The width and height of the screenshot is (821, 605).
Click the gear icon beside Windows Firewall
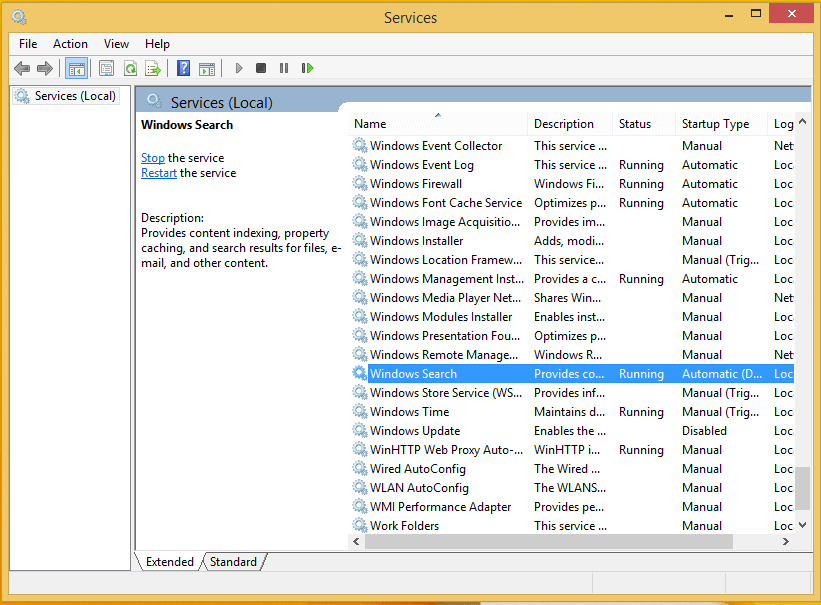point(360,183)
